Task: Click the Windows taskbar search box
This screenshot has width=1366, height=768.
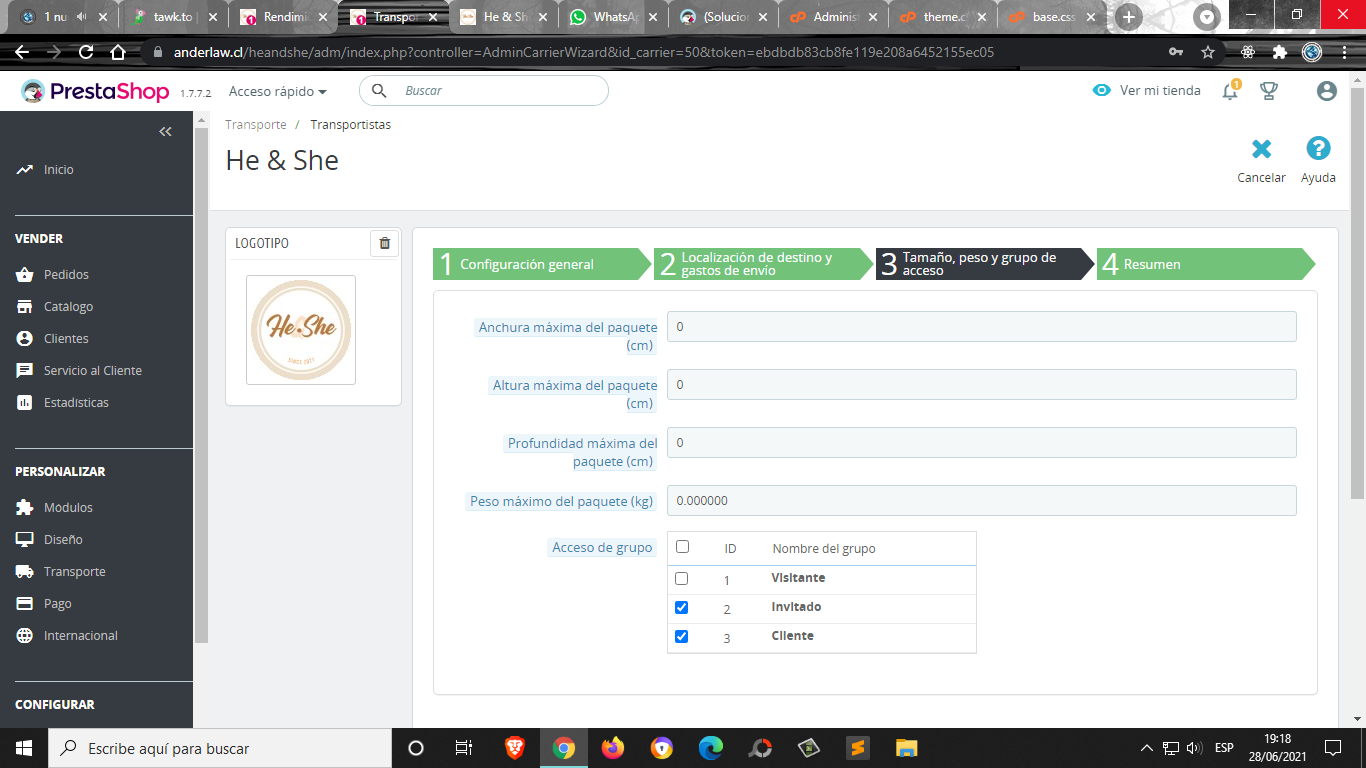Action: [x=219, y=748]
